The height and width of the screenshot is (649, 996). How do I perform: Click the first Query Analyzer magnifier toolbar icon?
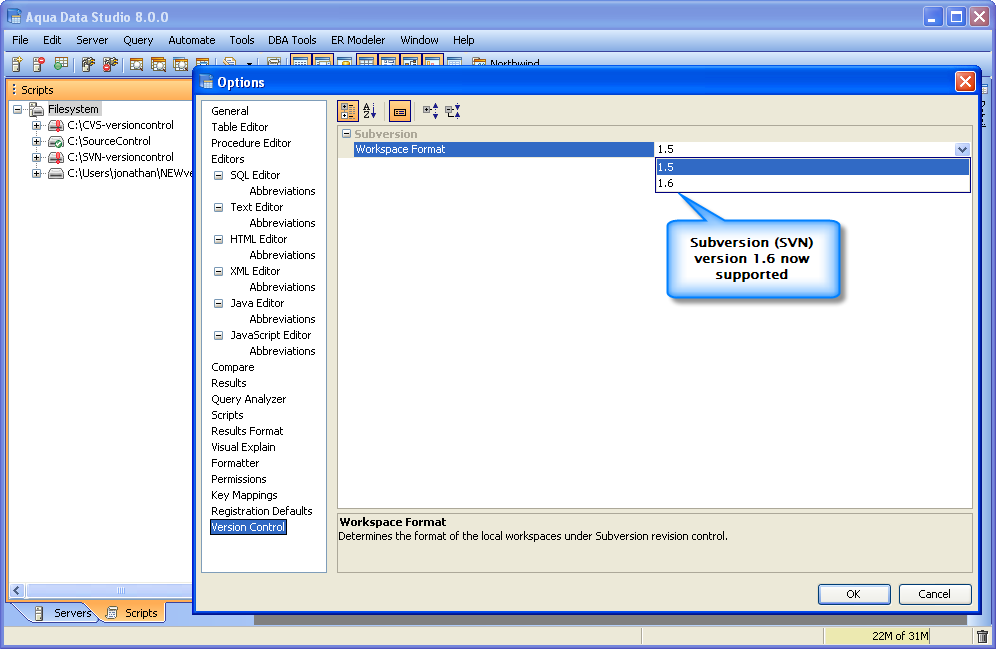coord(136,64)
